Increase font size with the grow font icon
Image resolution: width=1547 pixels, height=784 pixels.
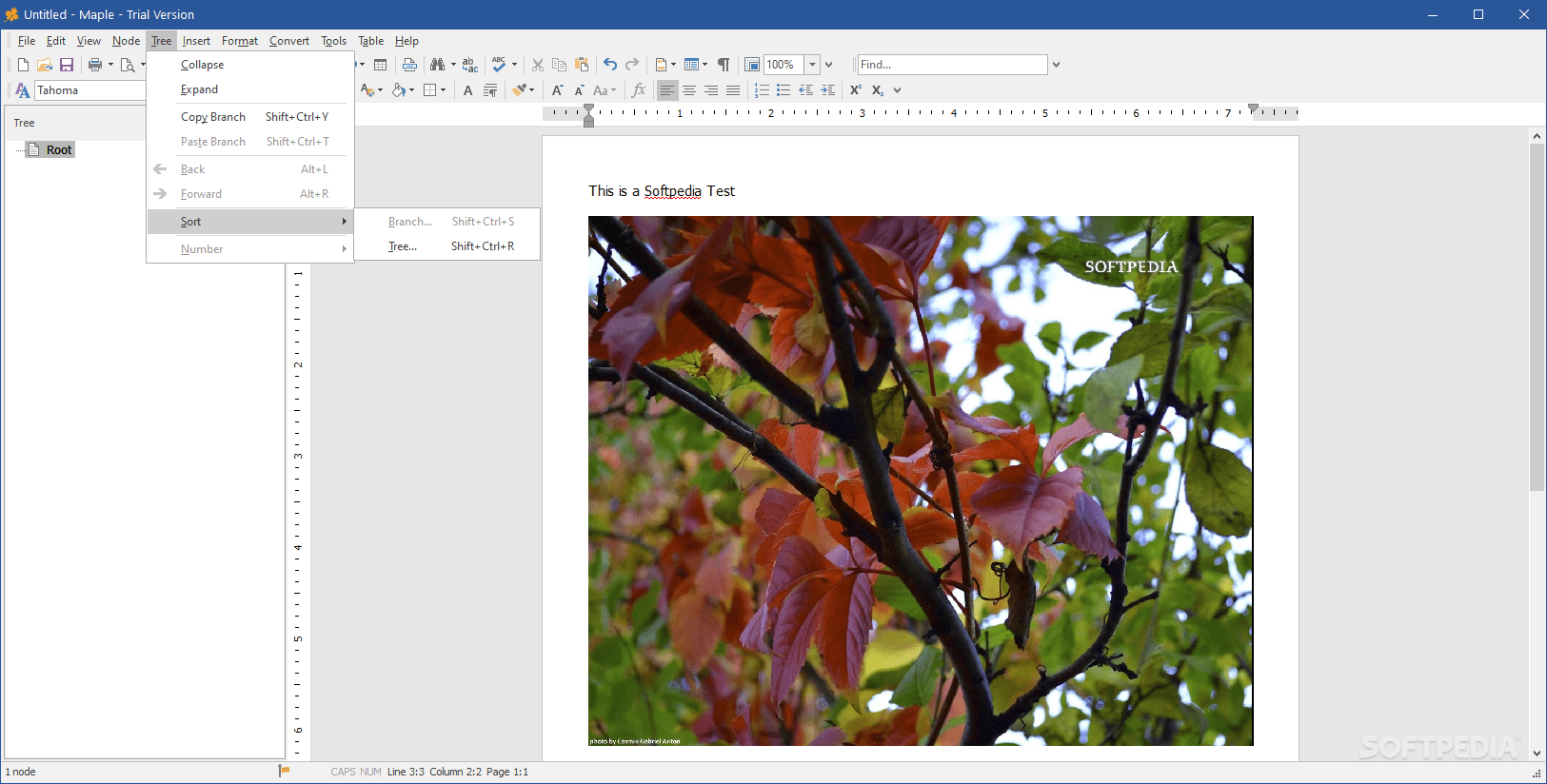point(558,90)
